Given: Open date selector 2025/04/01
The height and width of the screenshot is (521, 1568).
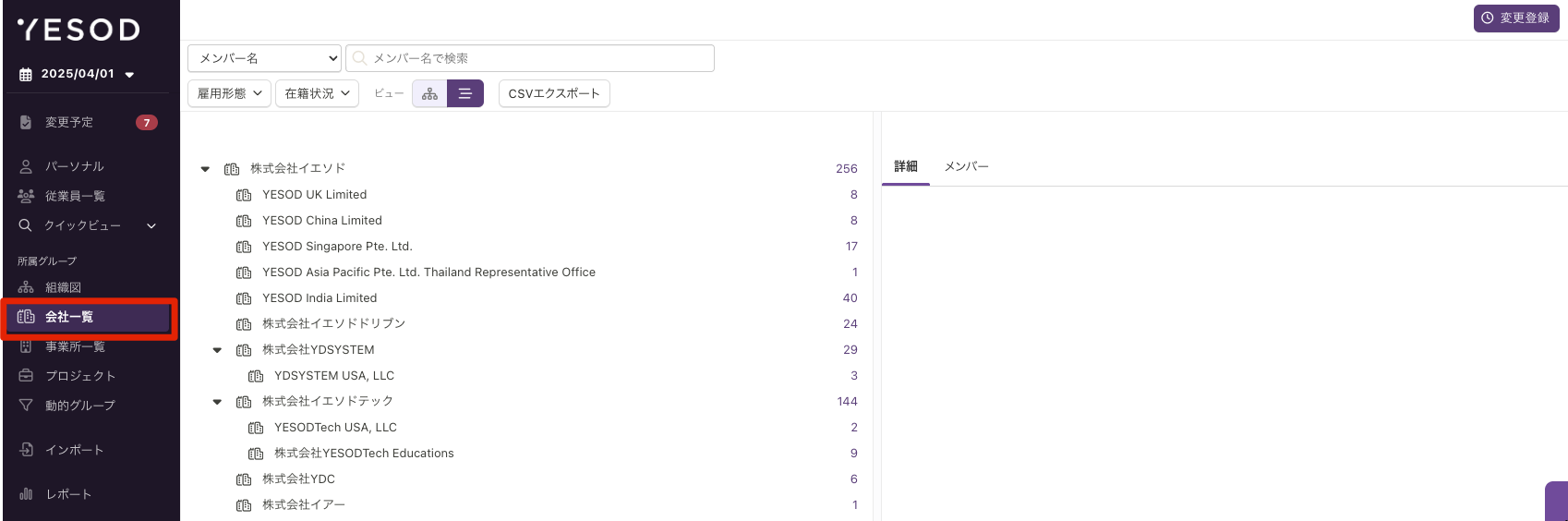Looking at the screenshot, I should point(78,74).
